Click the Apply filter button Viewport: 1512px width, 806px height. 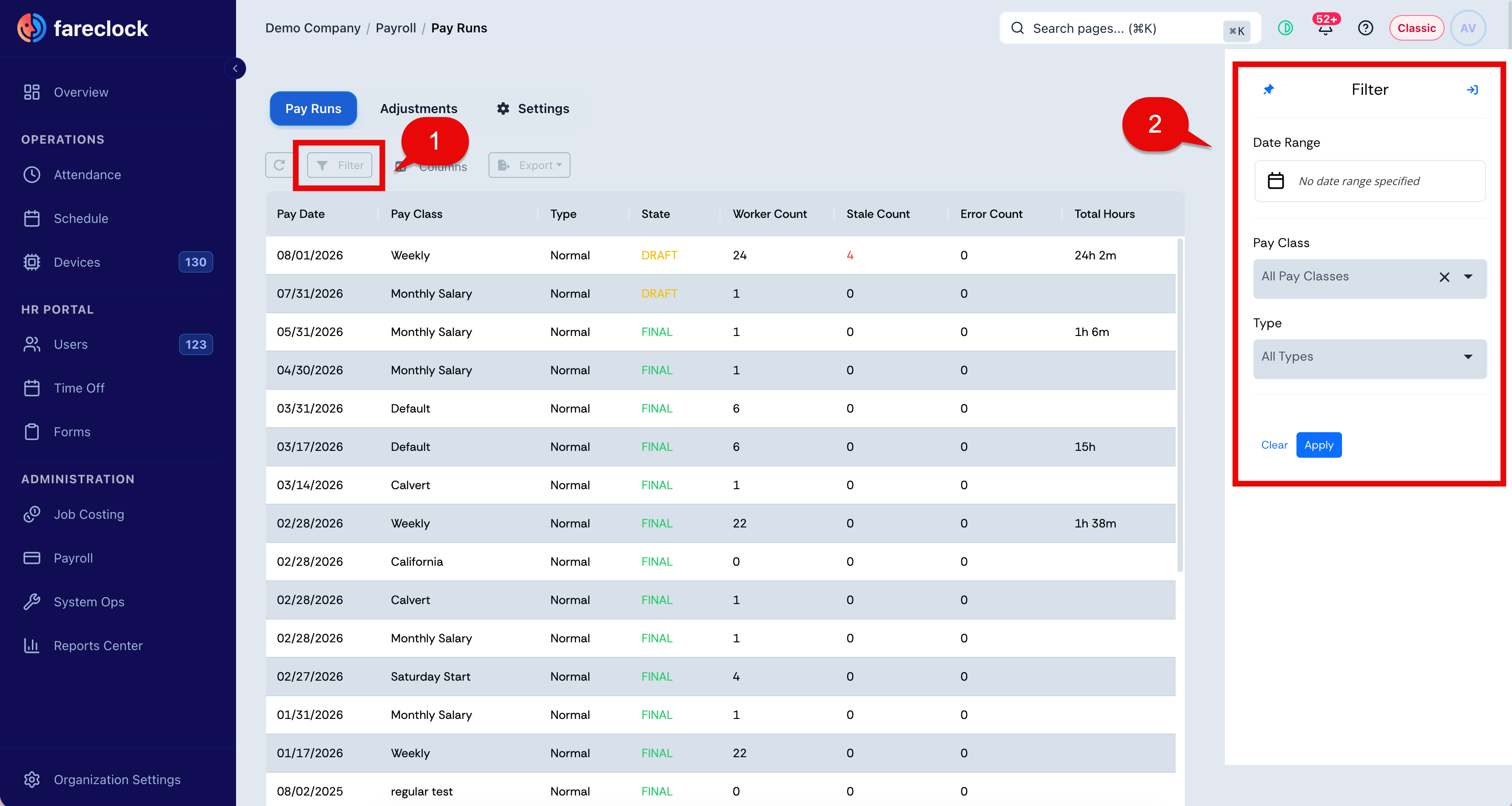[x=1319, y=445]
